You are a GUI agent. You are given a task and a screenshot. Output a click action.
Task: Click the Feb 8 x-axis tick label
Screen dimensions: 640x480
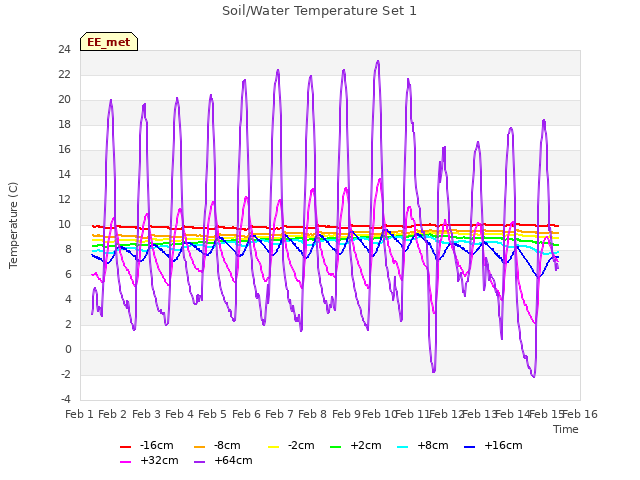pos(312,414)
